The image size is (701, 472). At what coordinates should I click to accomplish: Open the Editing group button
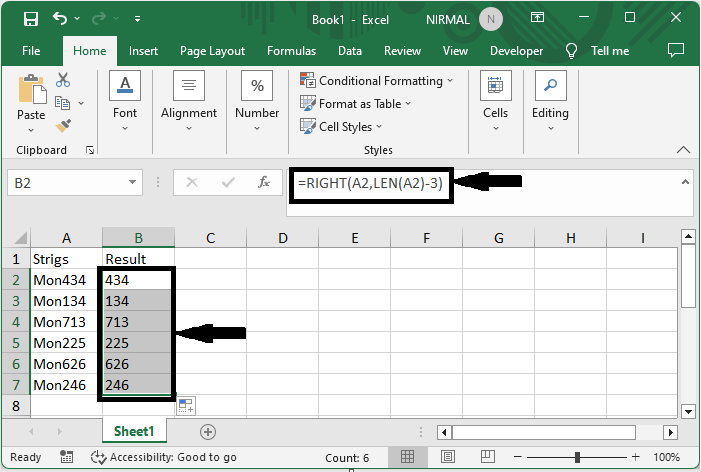pyautogui.click(x=550, y=101)
